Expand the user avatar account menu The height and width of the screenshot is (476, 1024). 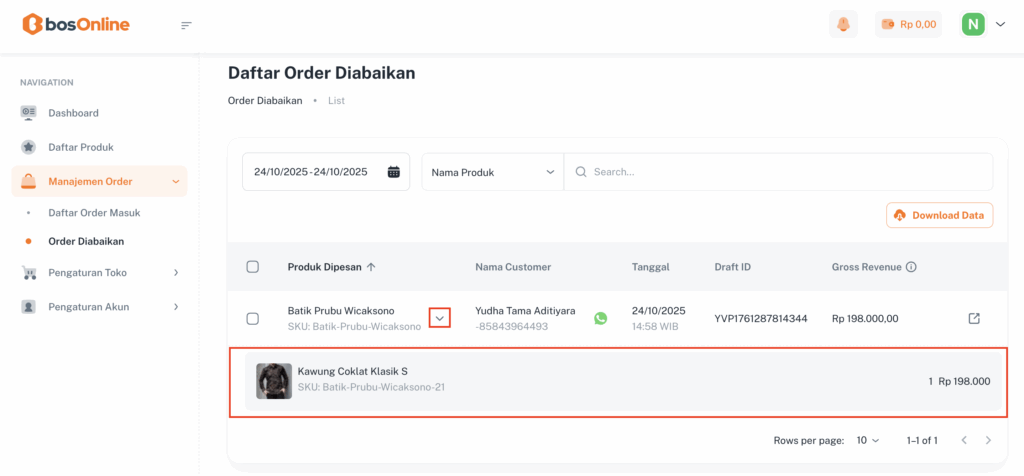(983, 25)
